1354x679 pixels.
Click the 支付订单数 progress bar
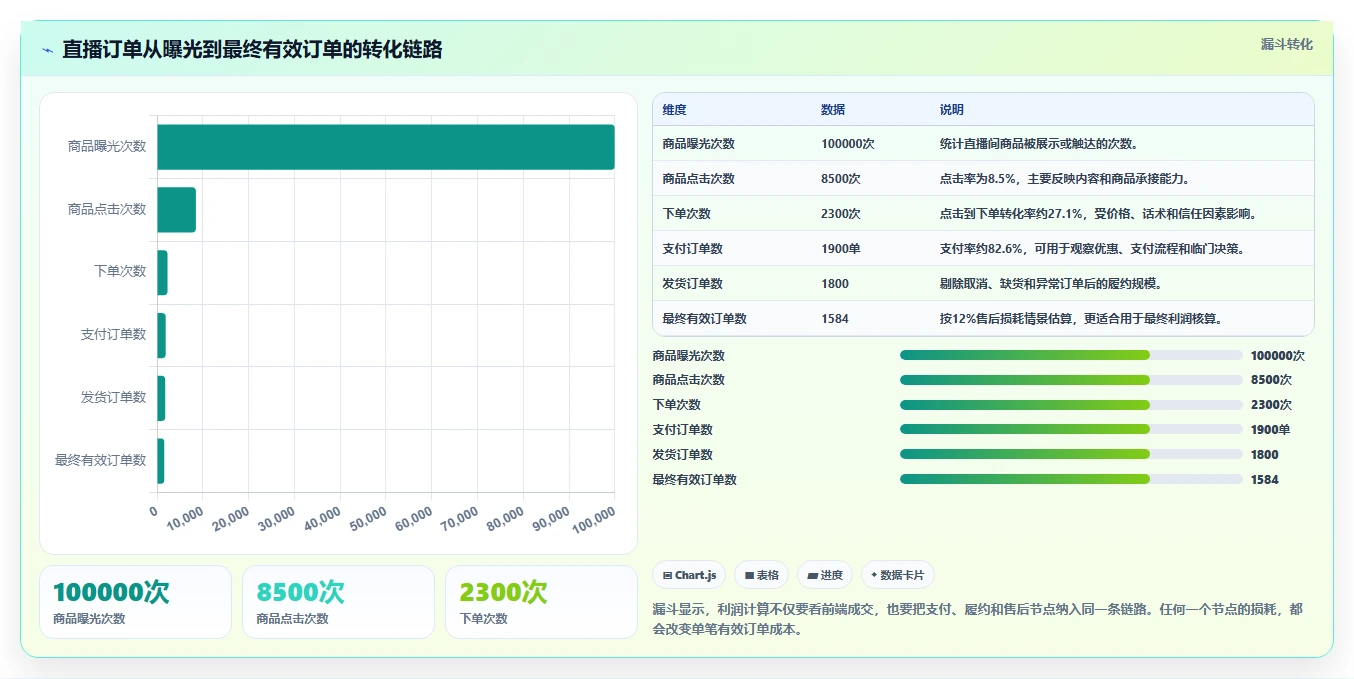[1071, 429]
